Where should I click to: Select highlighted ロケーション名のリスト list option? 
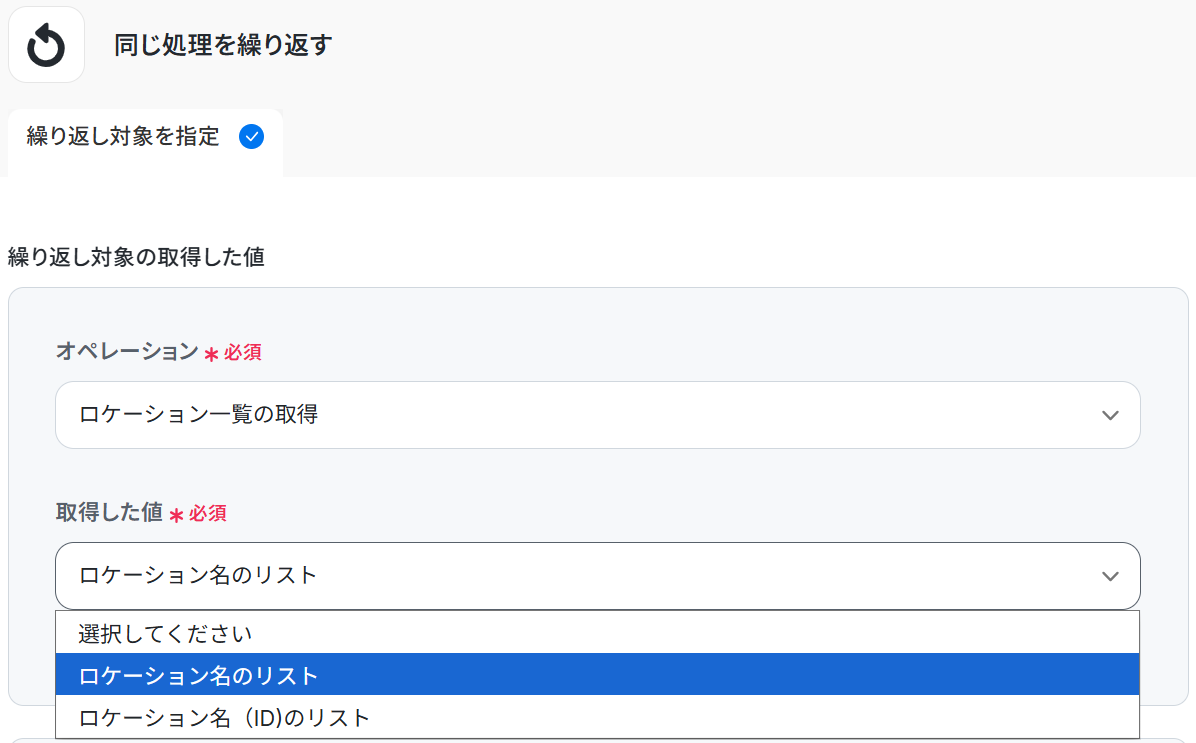(198, 675)
